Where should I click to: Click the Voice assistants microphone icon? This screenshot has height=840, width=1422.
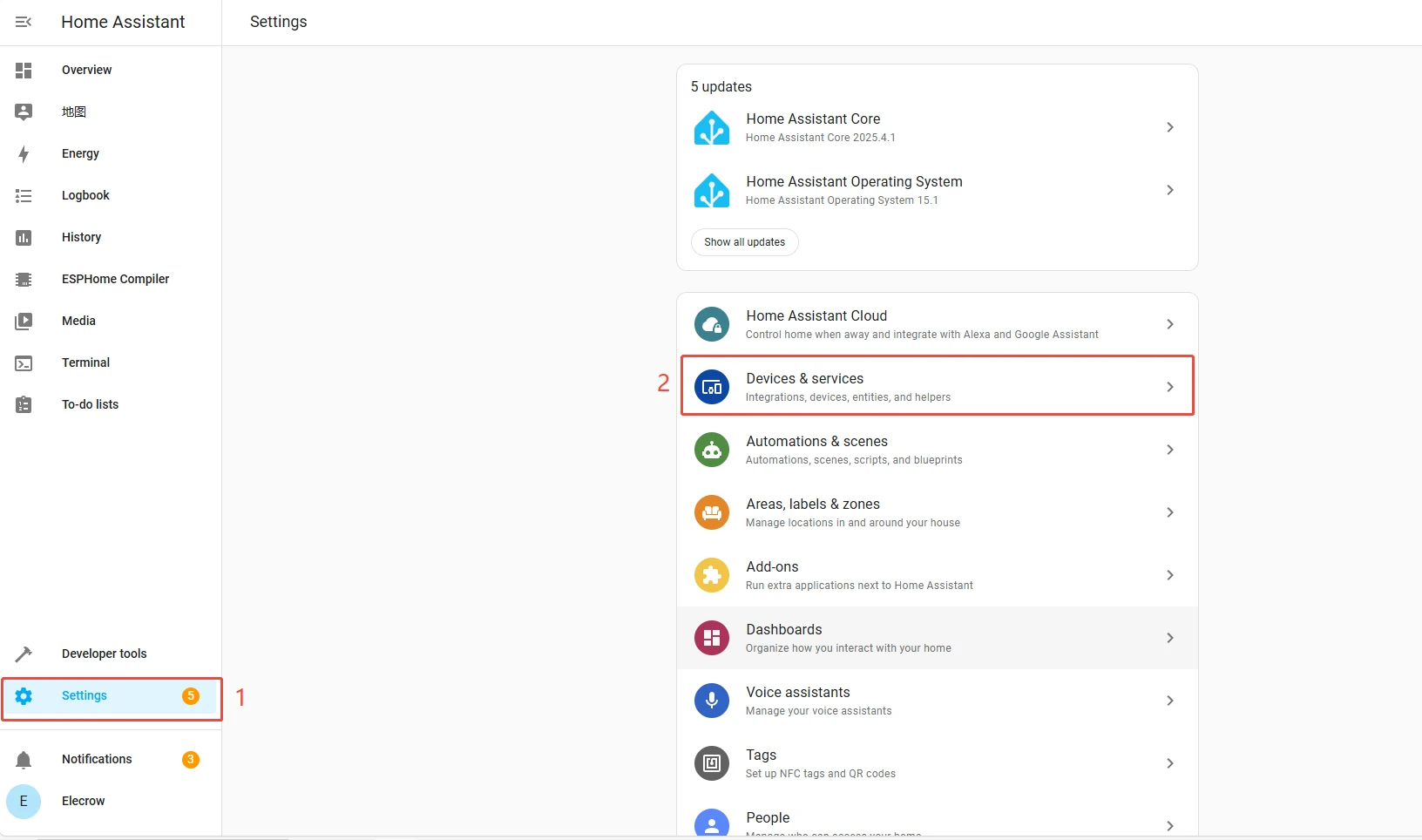pyautogui.click(x=711, y=701)
